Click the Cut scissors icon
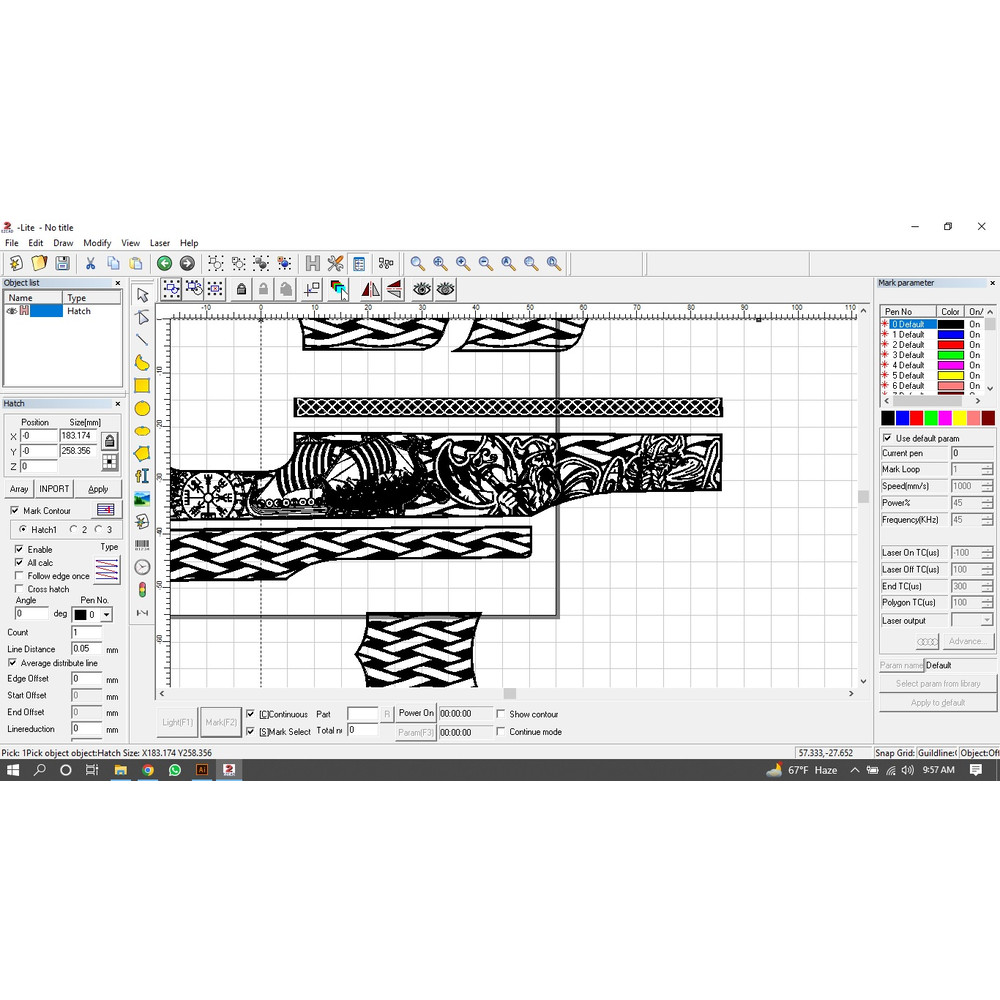Screen dimensions: 1000x1000 [90, 264]
